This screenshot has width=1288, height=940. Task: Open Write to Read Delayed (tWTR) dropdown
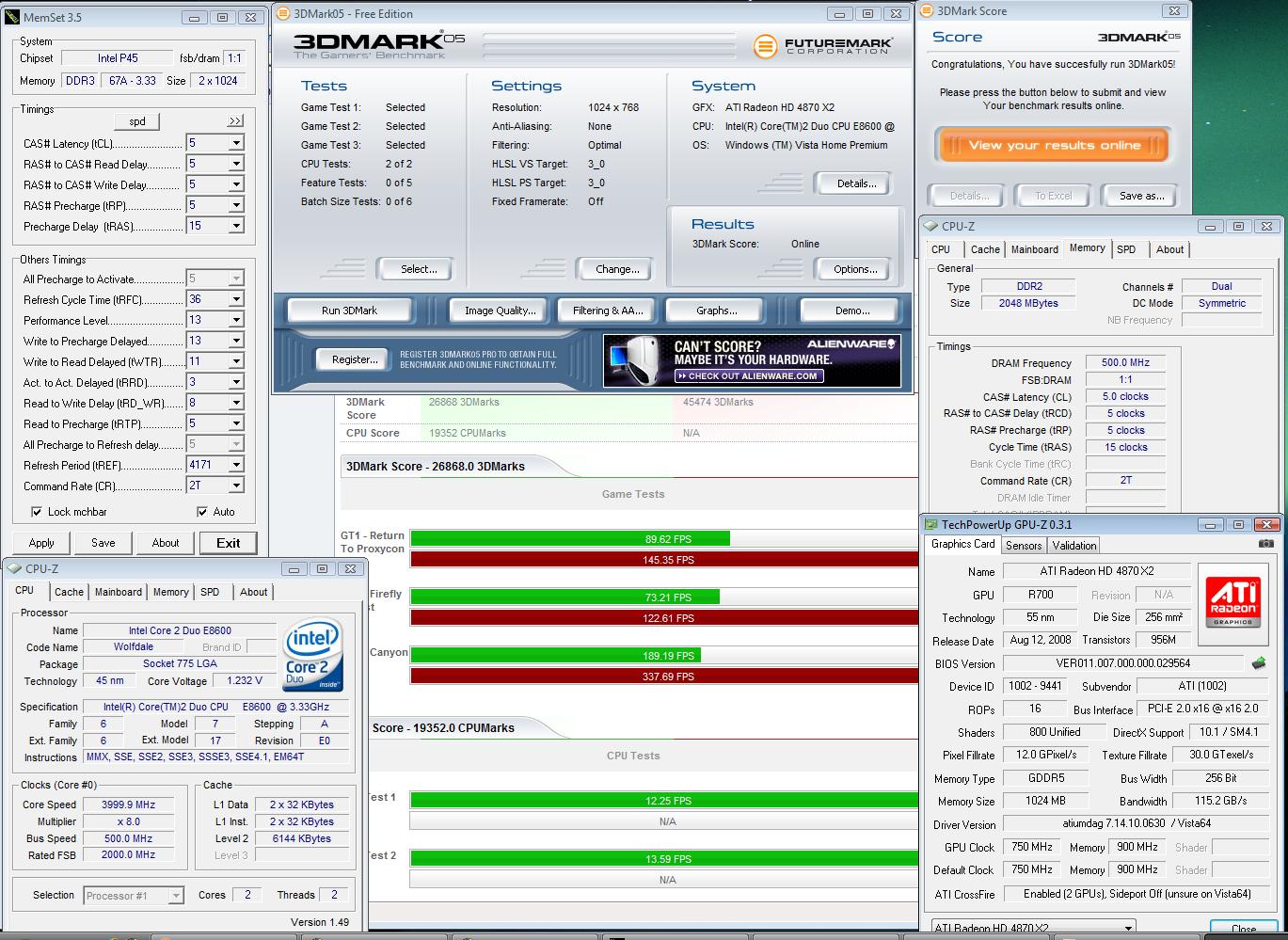pyautogui.click(x=236, y=361)
